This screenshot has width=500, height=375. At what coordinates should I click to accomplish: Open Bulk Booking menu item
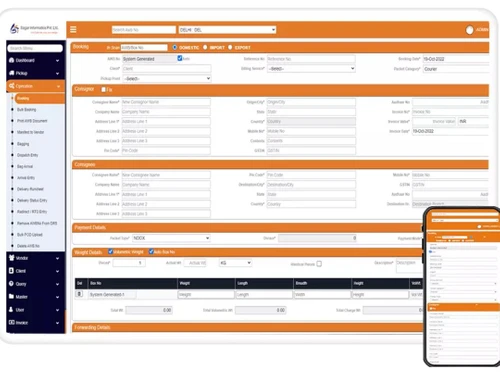coord(27,109)
